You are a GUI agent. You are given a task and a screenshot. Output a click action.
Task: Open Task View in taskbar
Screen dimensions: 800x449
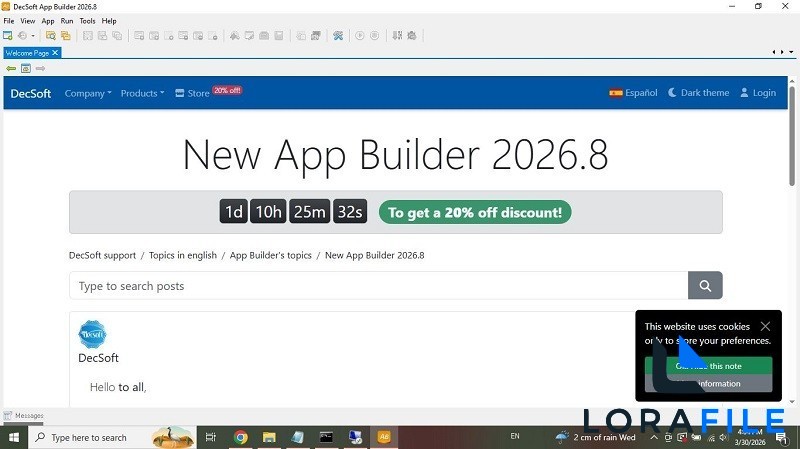tap(210, 437)
